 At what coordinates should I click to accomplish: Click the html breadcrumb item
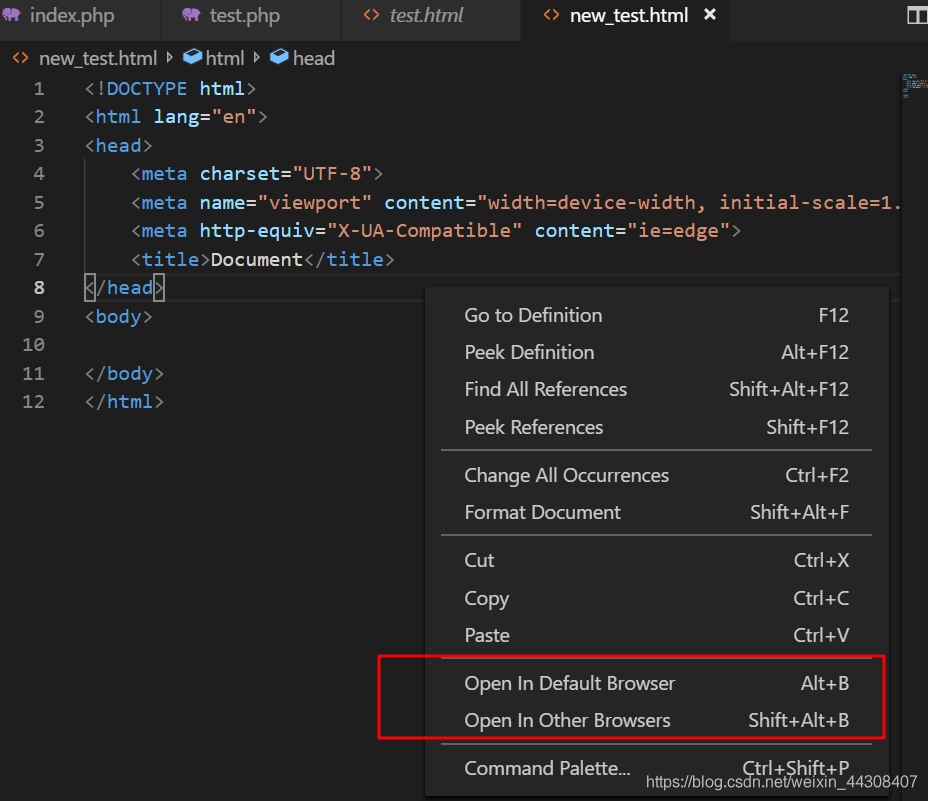(x=225, y=58)
